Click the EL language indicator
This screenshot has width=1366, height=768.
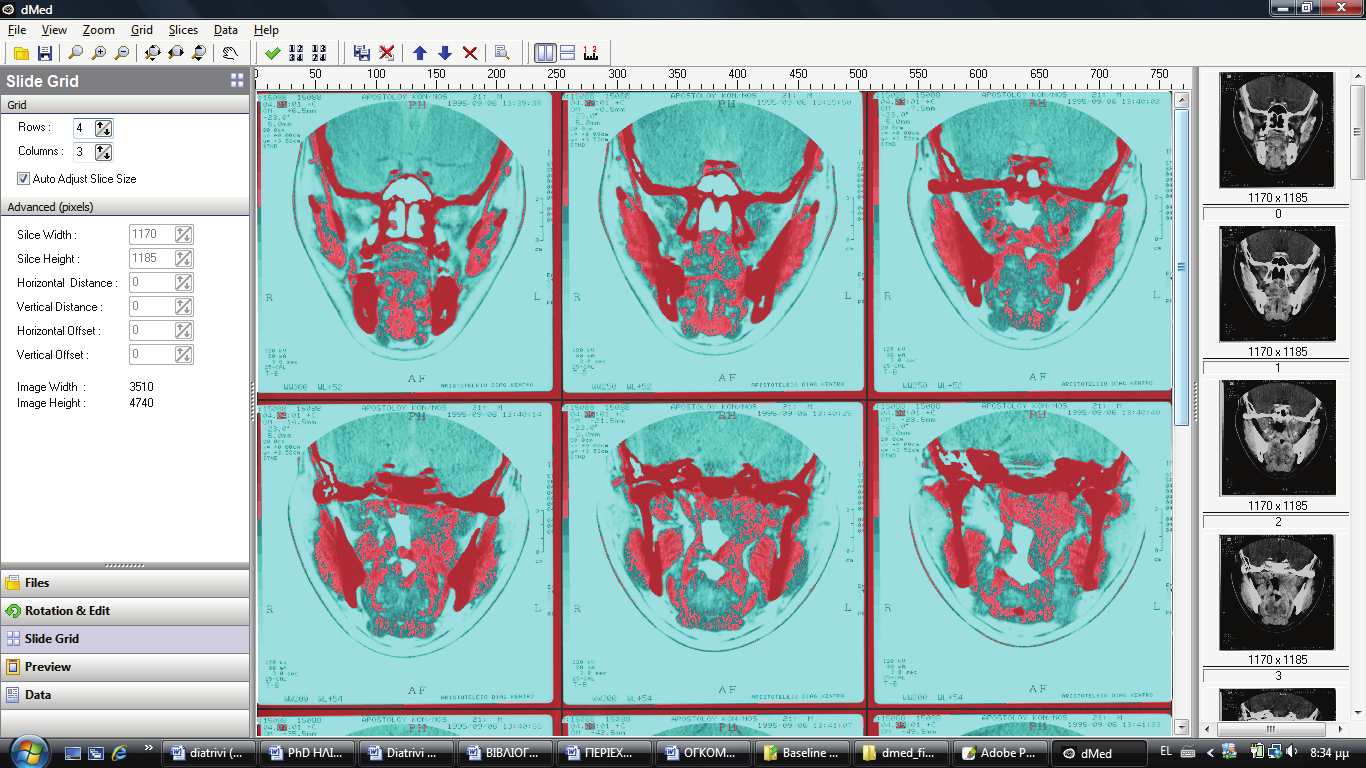pyautogui.click(x=1166, y=753)
